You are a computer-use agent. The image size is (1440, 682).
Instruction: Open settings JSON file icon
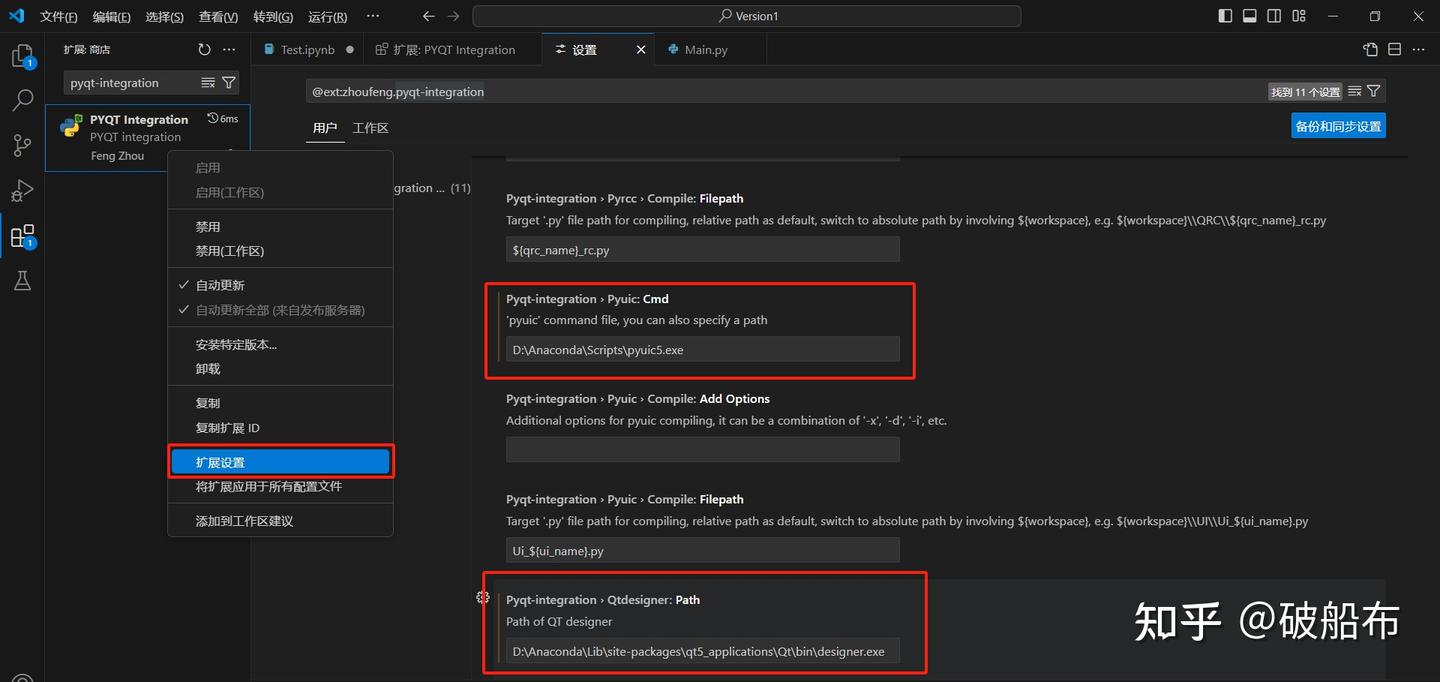[x=1370, y=49]
